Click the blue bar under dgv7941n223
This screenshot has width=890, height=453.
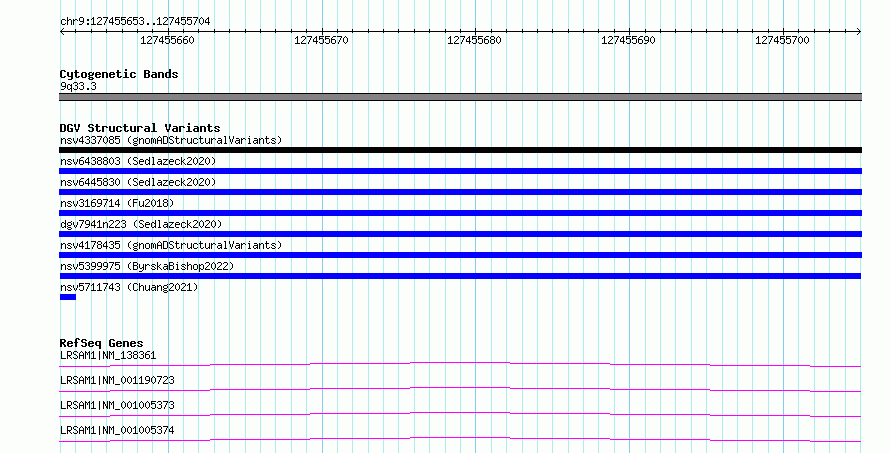tap(460, 234)
